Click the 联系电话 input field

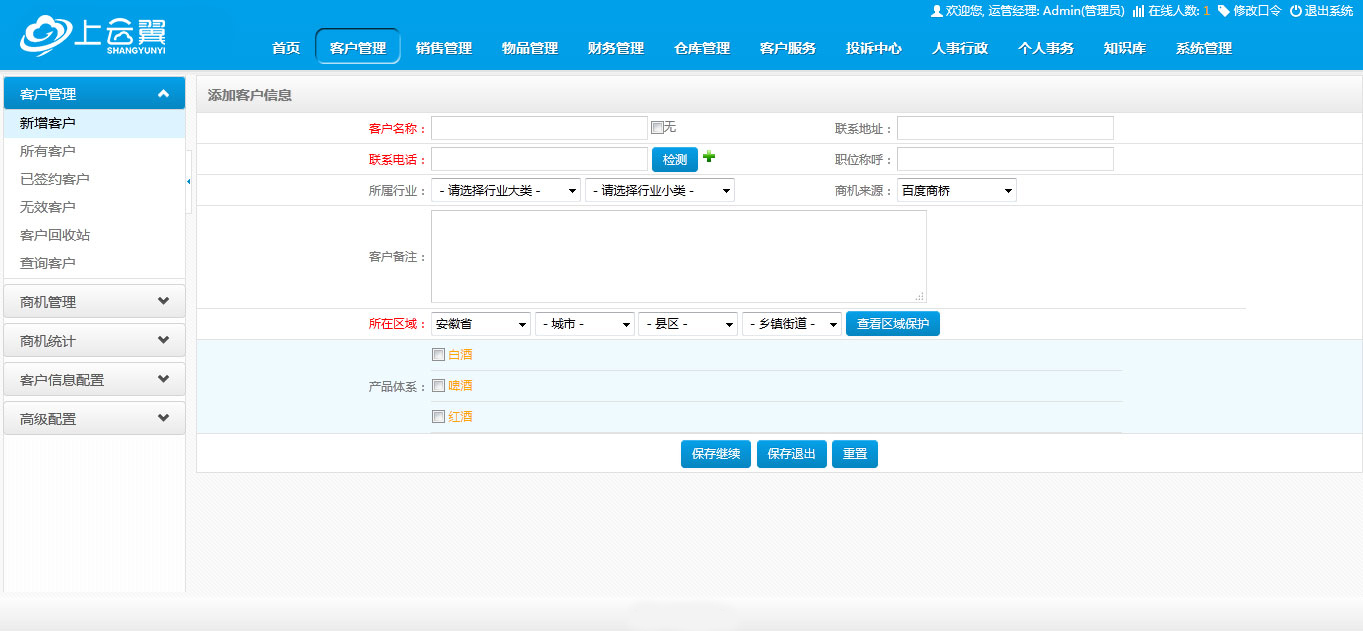point(539,159)
